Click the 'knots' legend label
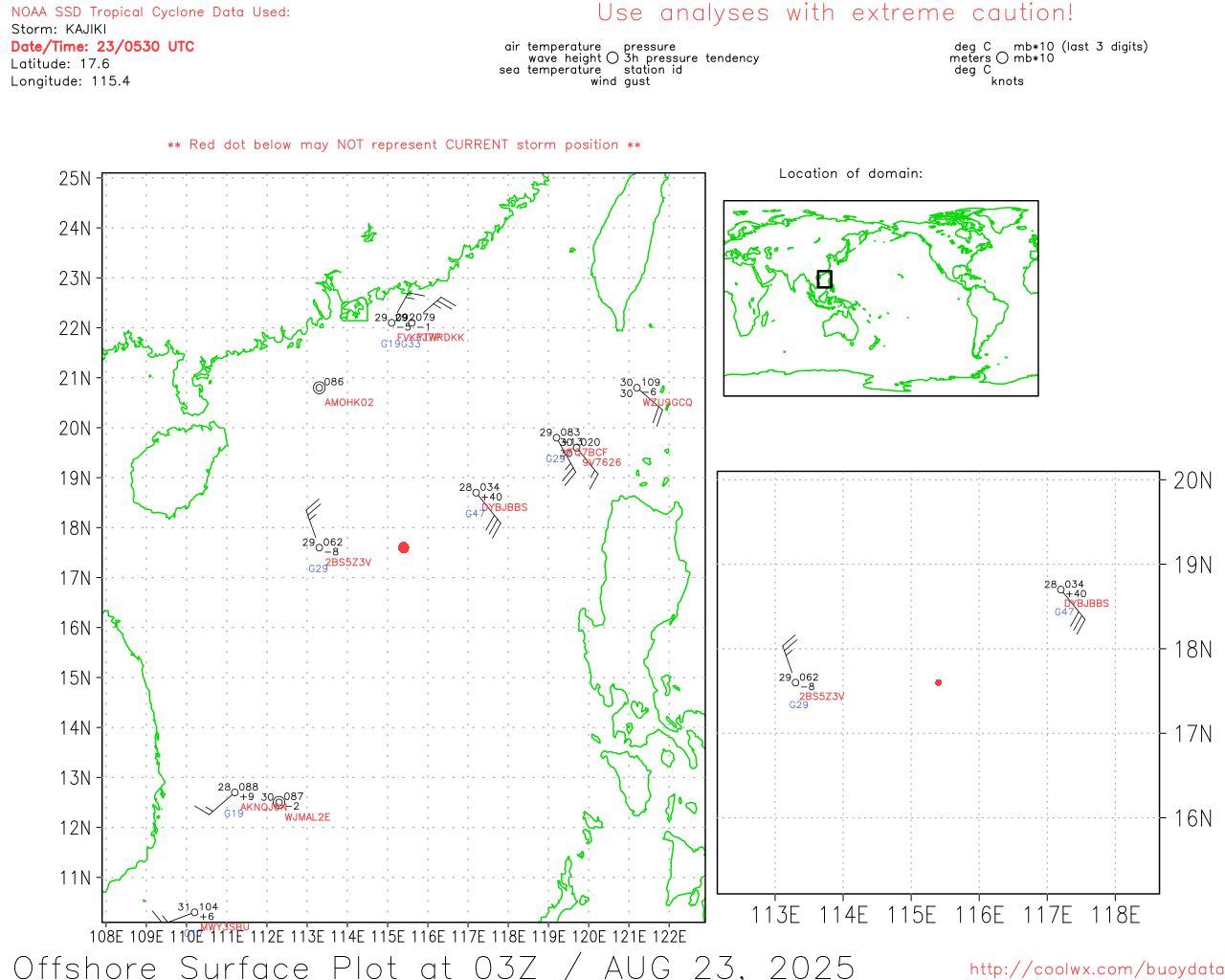The height and width of the screenshot is (980, 1225). [1008, 81]
